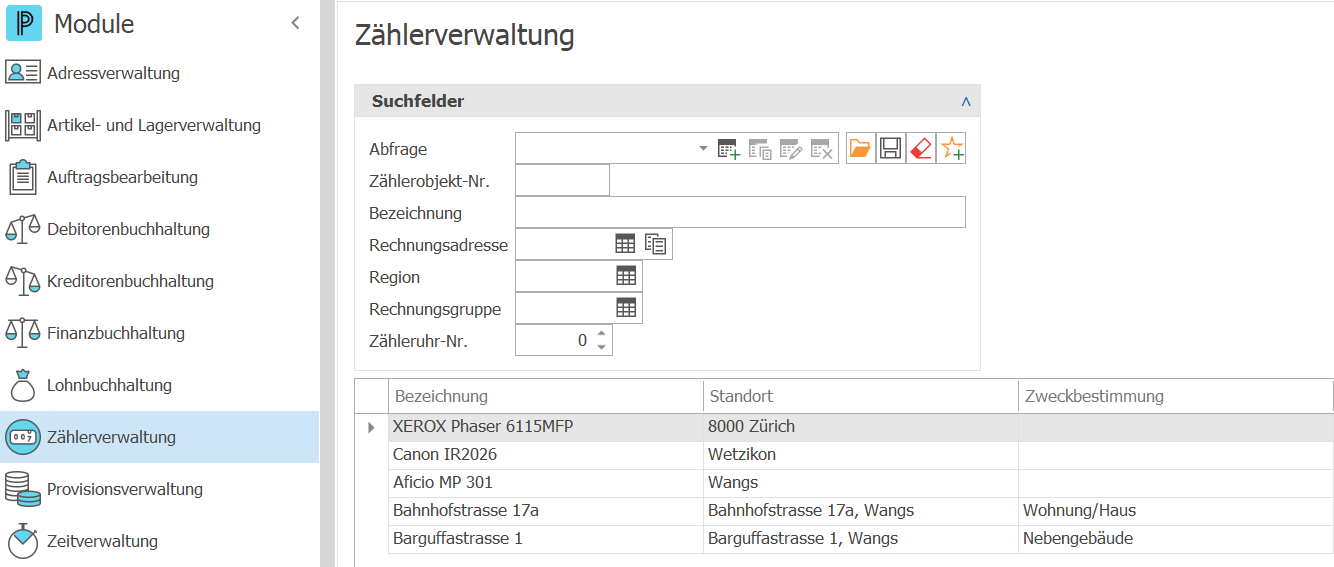
Task: Open Kreditorenbuchhaltung scales icon
Action: (x=23, y=281)
